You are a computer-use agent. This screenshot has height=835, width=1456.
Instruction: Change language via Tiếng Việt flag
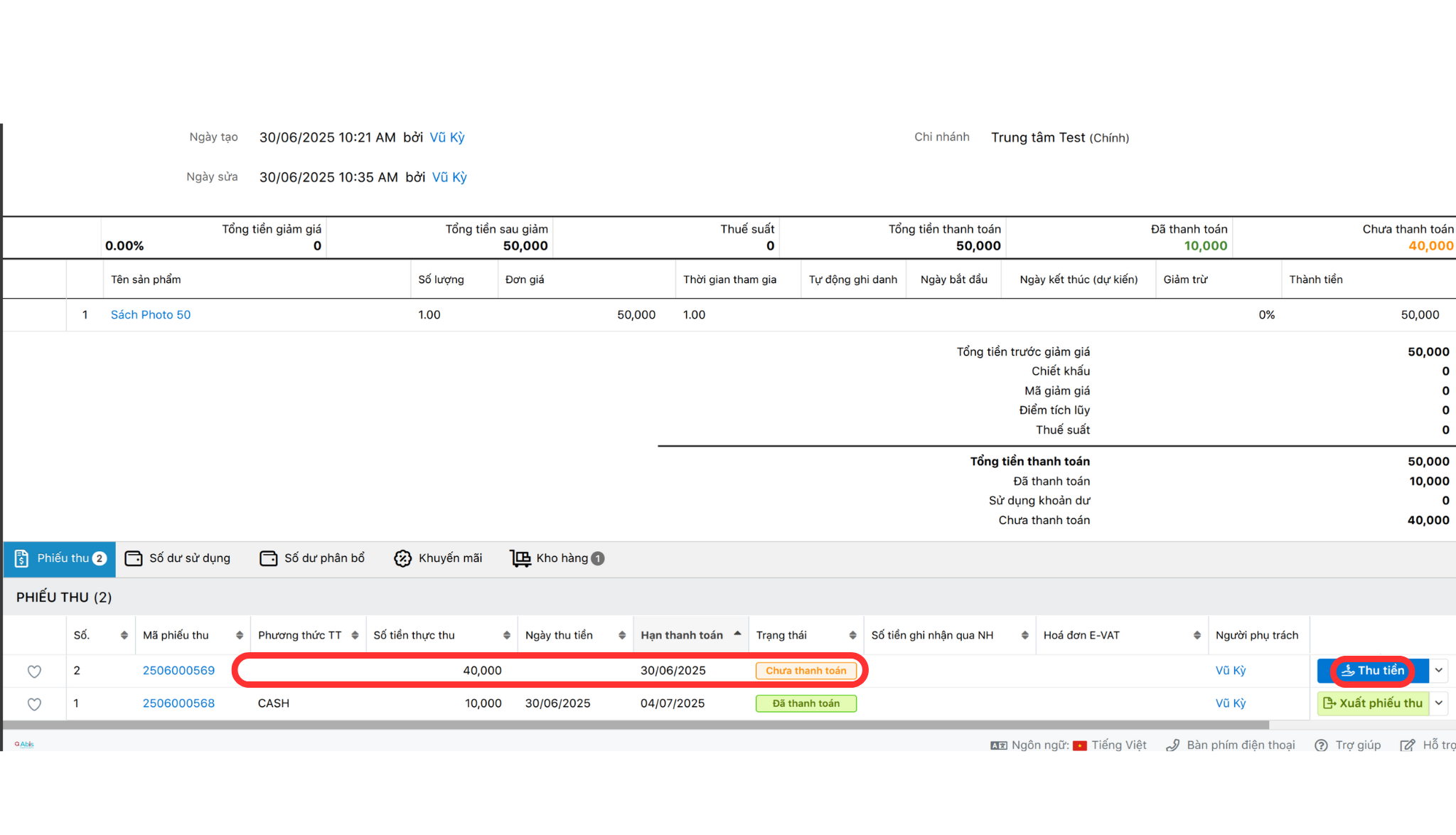tap(1080, 745)
